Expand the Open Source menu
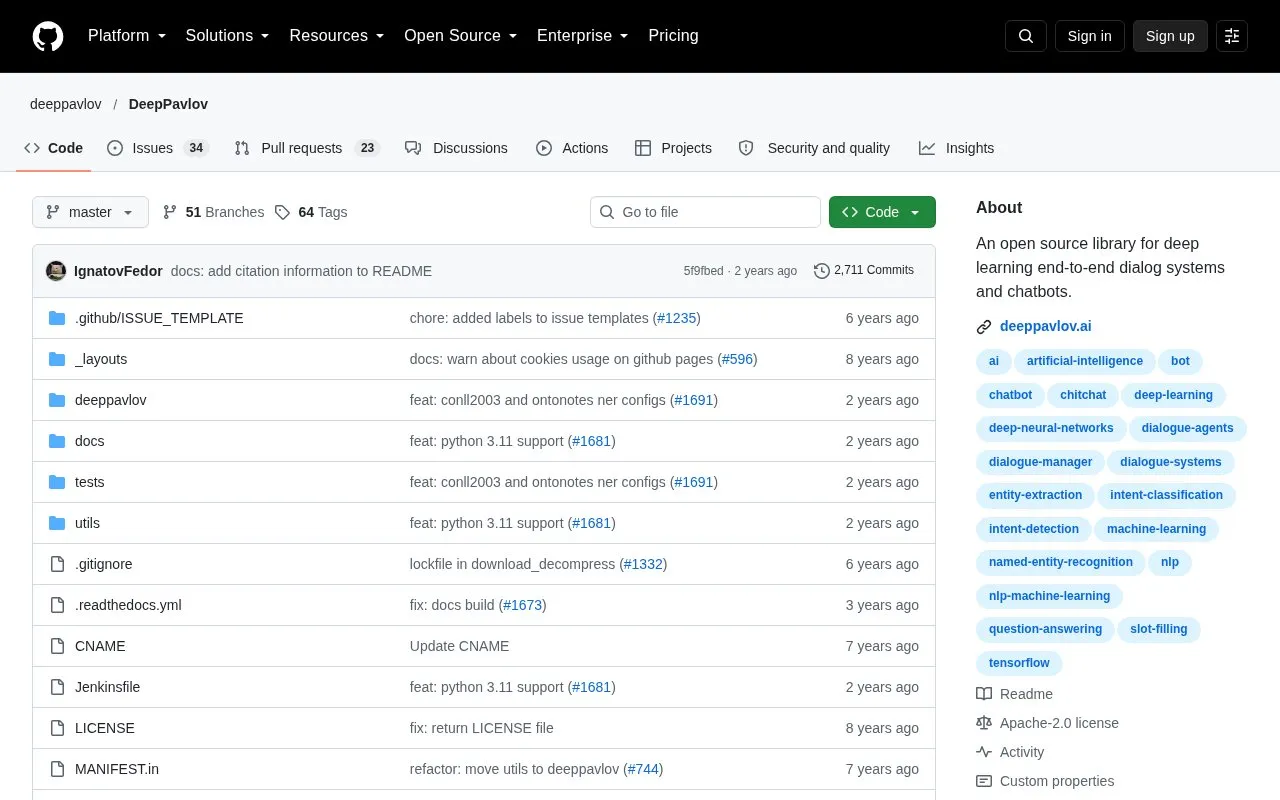 [461, 36]
